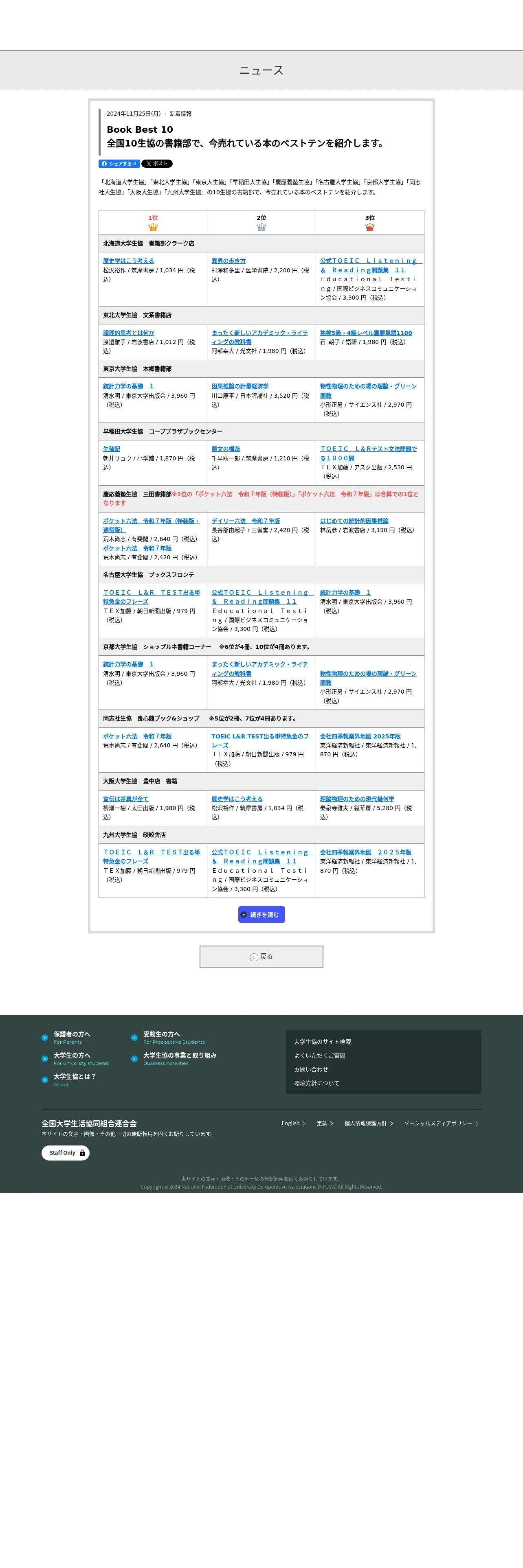Click the 全国大学生活協同組合連合会 footer title
This screenshot has width=523, height=1568.
point(89,1123)
